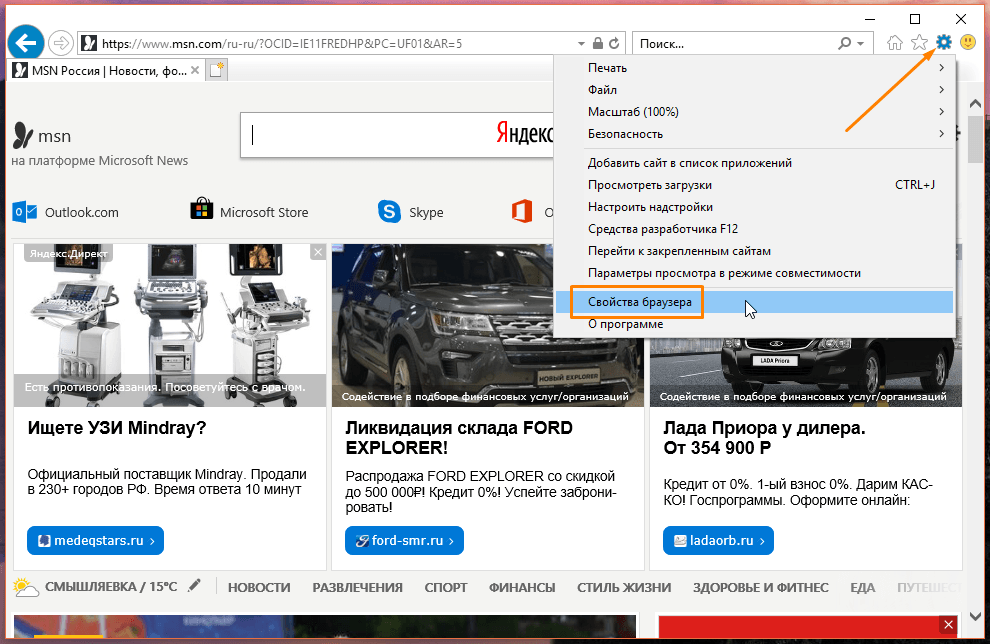Open the Outlook.com shortcut
Viewport: 990px width, 644px height.
pos(66,212)
